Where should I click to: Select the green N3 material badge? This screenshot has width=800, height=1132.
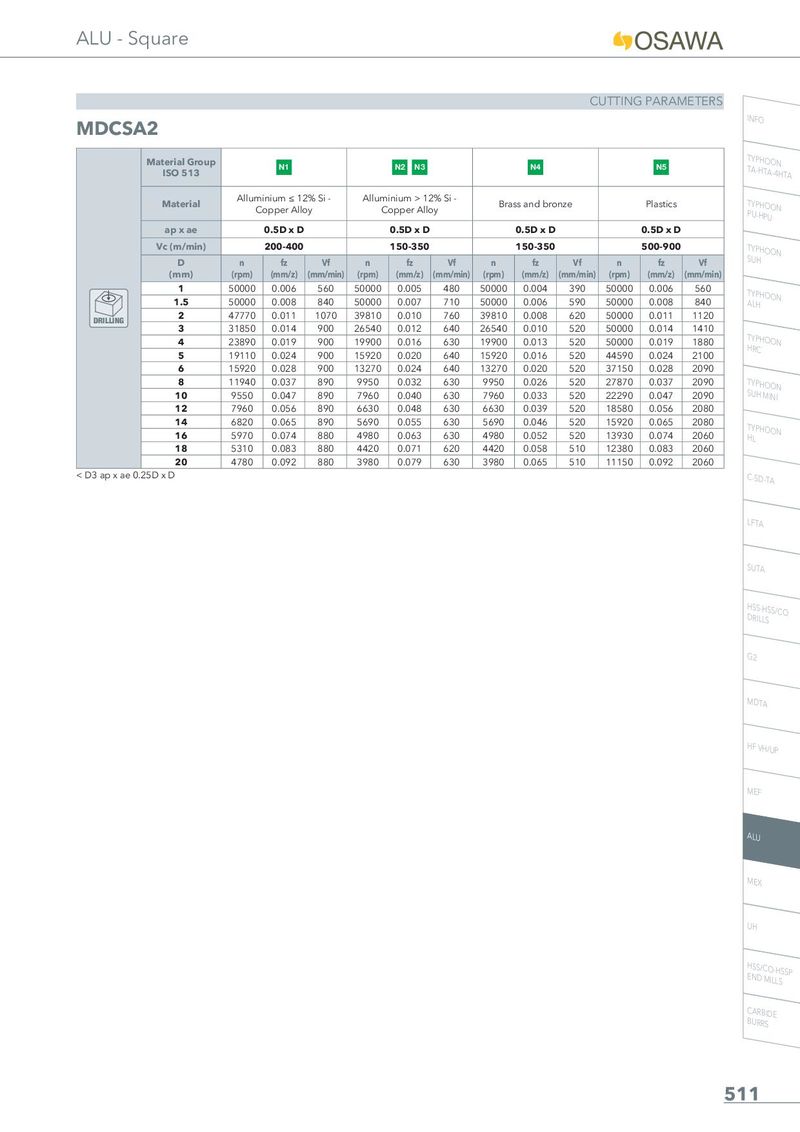(419, 167)
